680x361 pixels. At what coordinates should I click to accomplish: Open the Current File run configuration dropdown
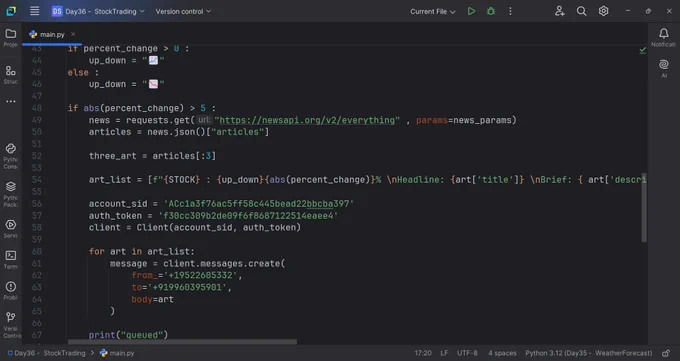tap(432, 11)
